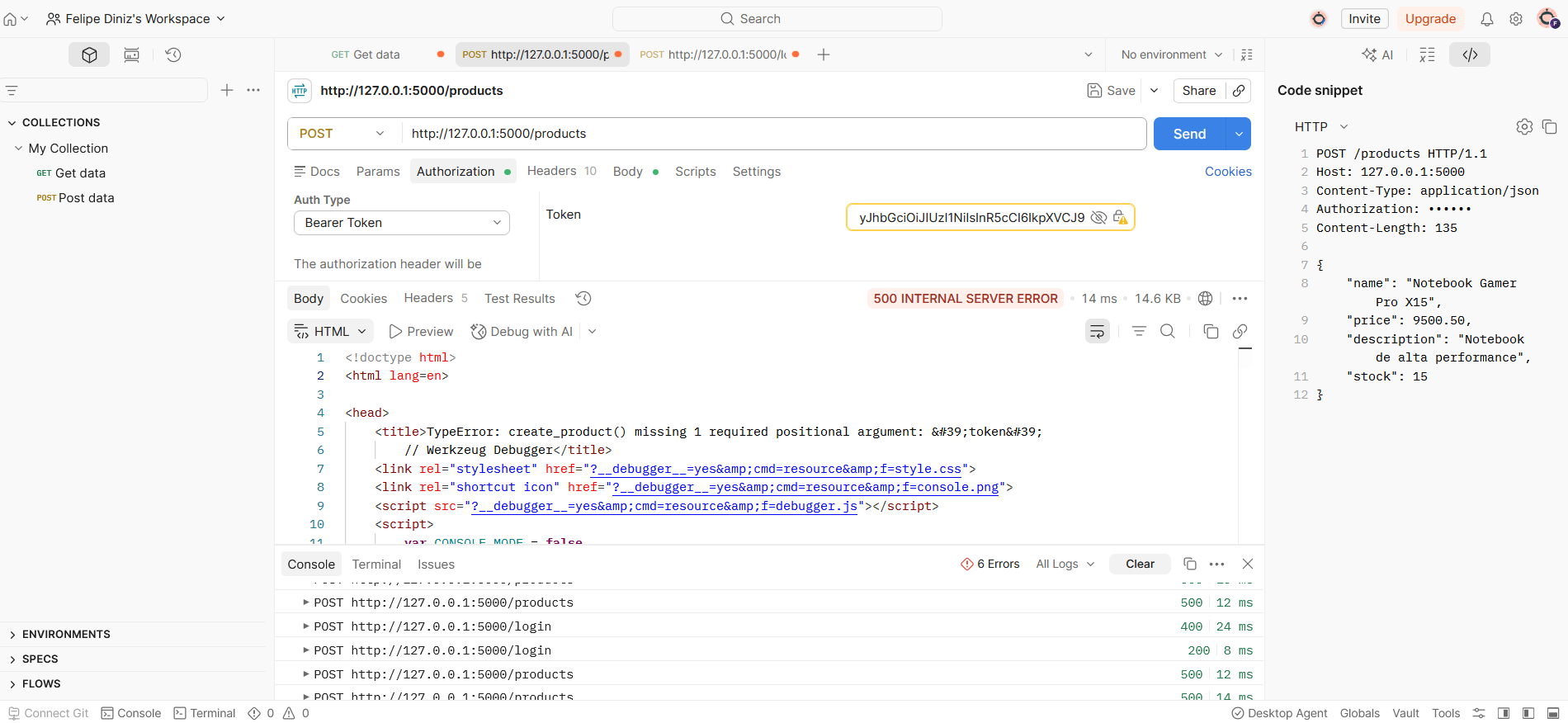This screenshot has width=1568, height=723.
Task: Click the token vault lock warning icon
Action: tap(1120, 217)
